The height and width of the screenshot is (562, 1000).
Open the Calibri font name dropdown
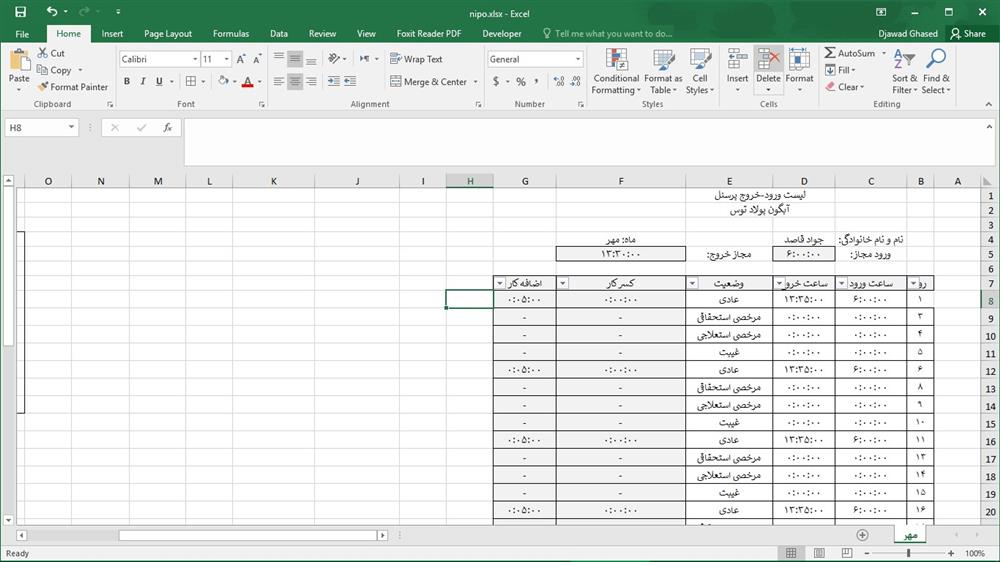tap(195, 59)
